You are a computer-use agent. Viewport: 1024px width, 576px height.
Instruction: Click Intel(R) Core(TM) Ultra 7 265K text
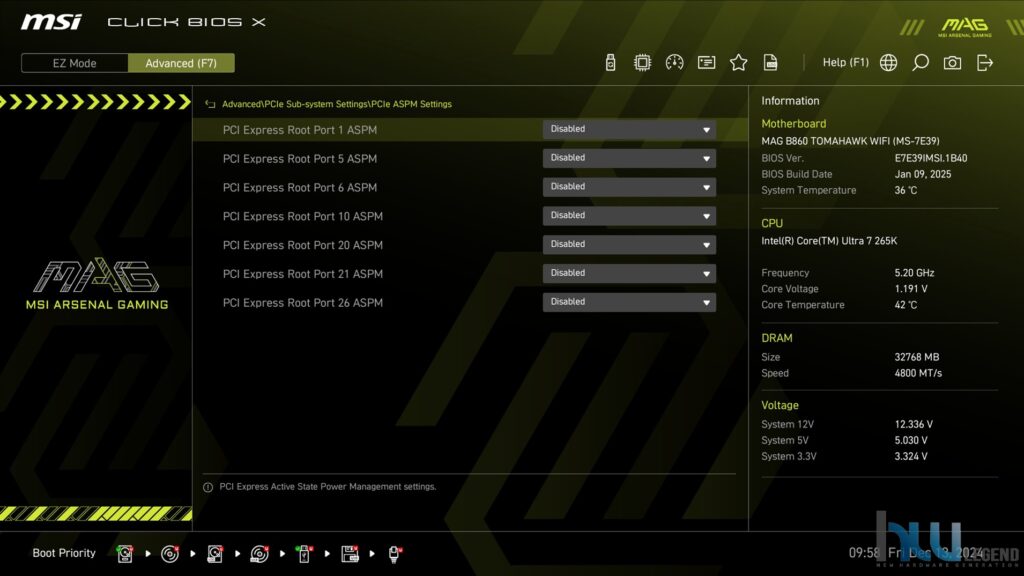829,241
